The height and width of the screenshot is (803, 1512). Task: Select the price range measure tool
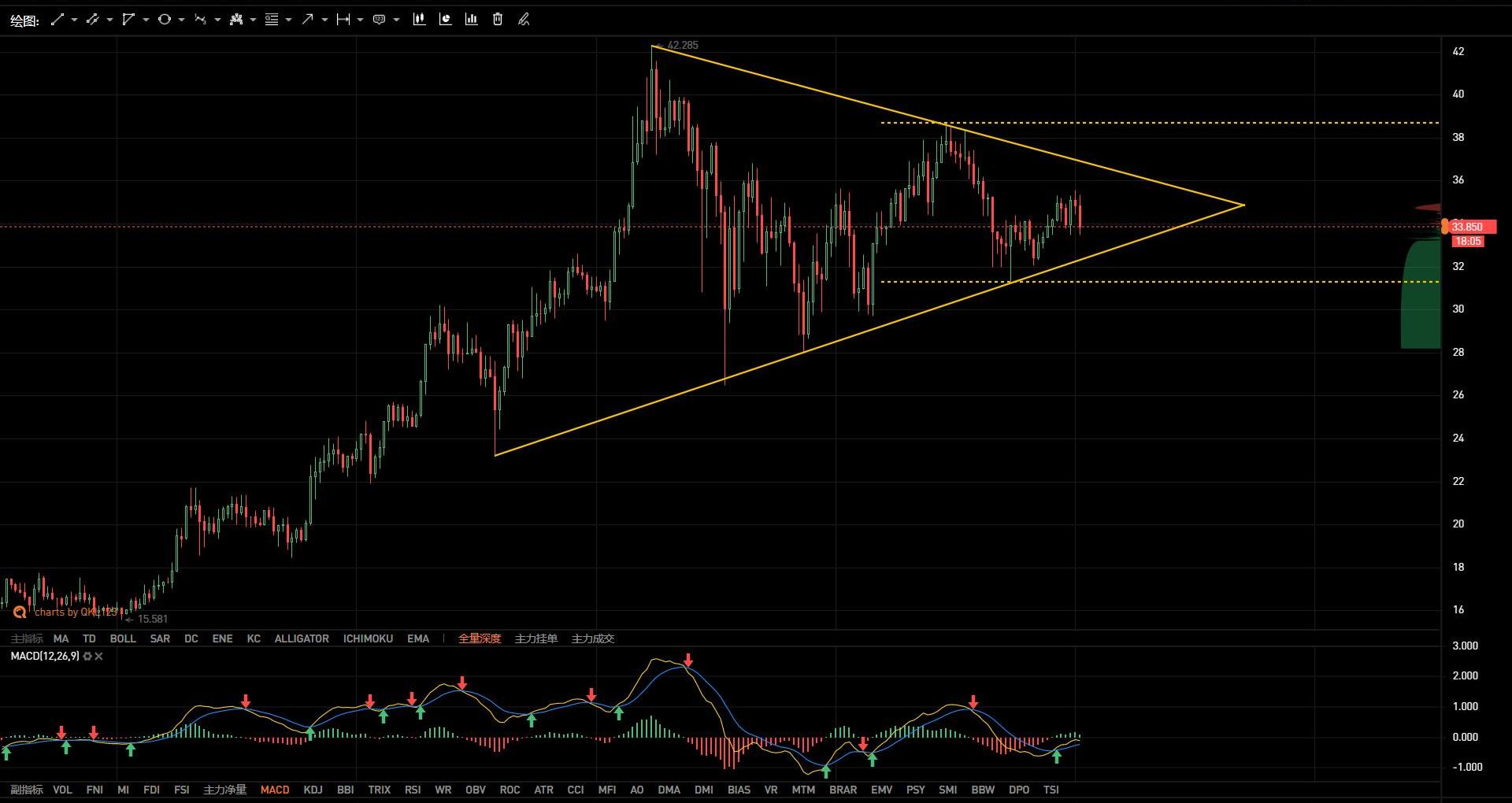pyautogui.click(x=343, y=20)
